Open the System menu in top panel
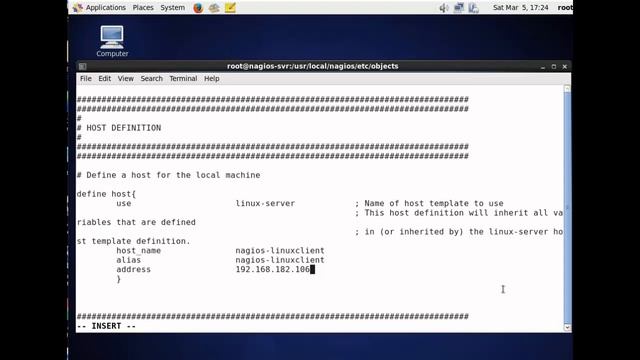Screen dimensions: 640x360 pyautogui.click(x=172, y=7)
